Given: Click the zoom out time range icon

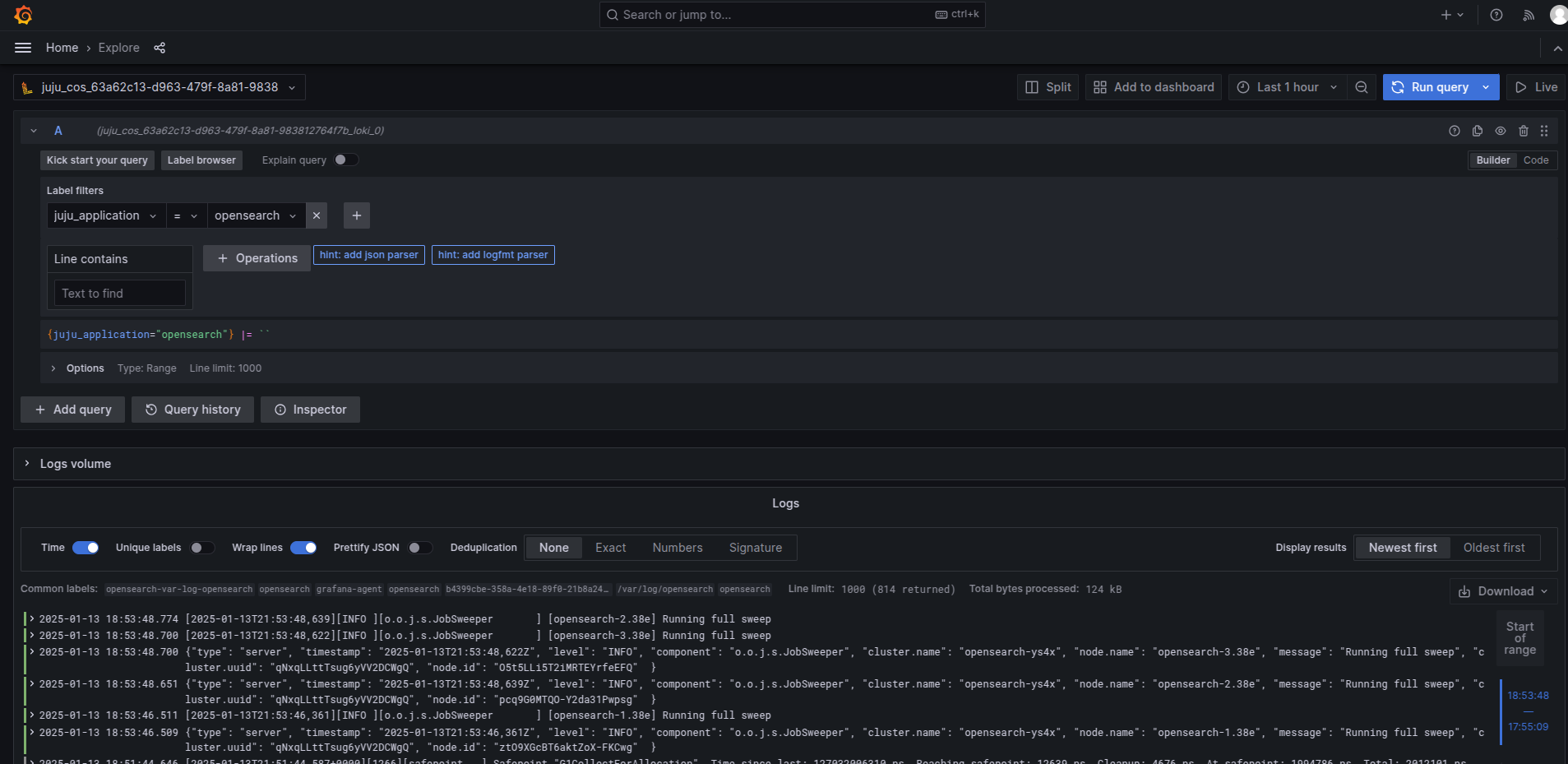Looking at the screenshot, I should tap(1362, 87).
